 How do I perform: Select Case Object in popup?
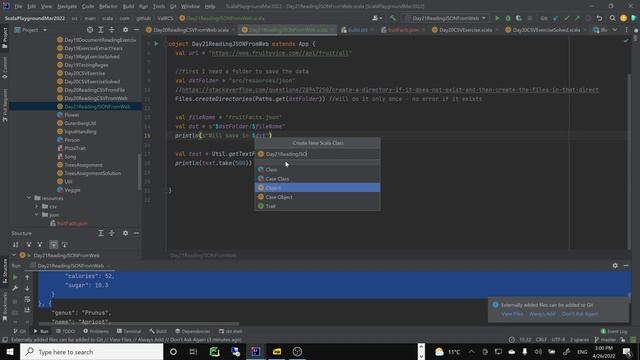(318, 197)
